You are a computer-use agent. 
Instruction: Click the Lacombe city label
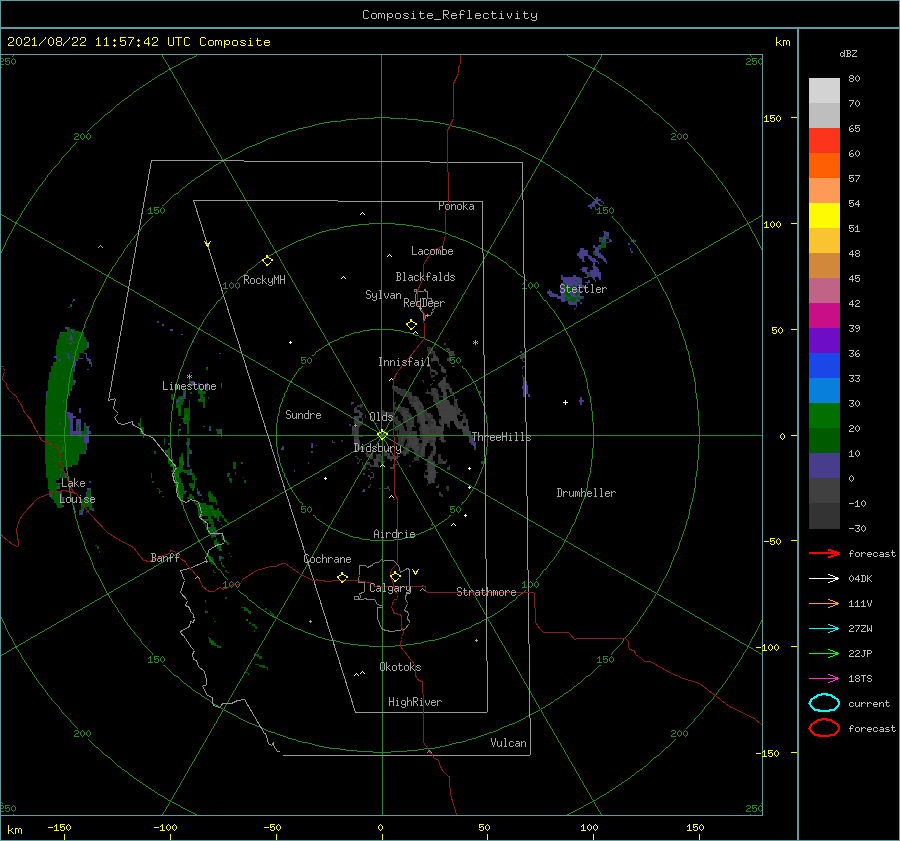pyautogui.click(x=432, y=251)
